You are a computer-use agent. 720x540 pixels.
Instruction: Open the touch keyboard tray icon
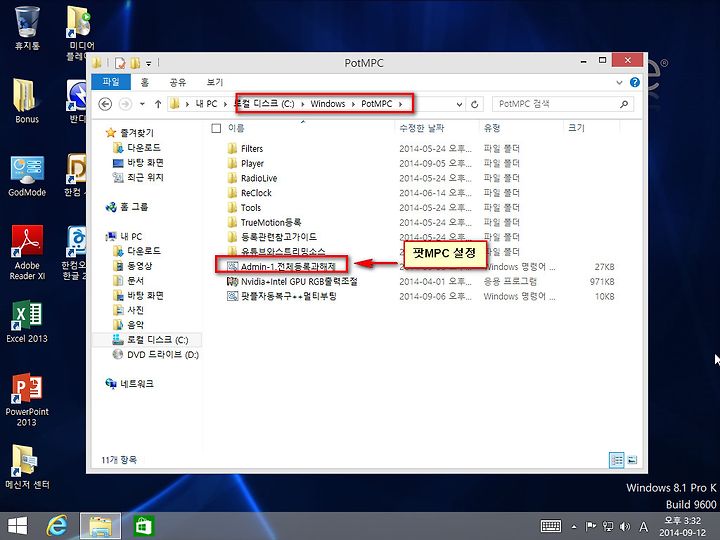(551, 526)
